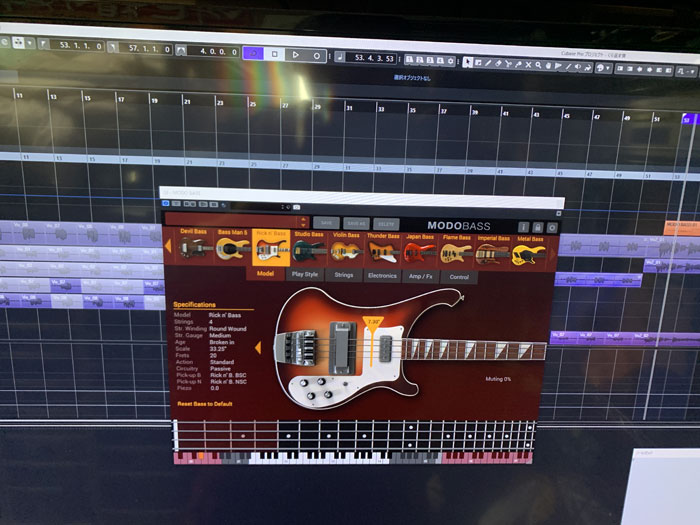Open the dropdown arrow beside the dotted grid icon
The width and height of the screenshot is (700, 525).
(30, 43)
